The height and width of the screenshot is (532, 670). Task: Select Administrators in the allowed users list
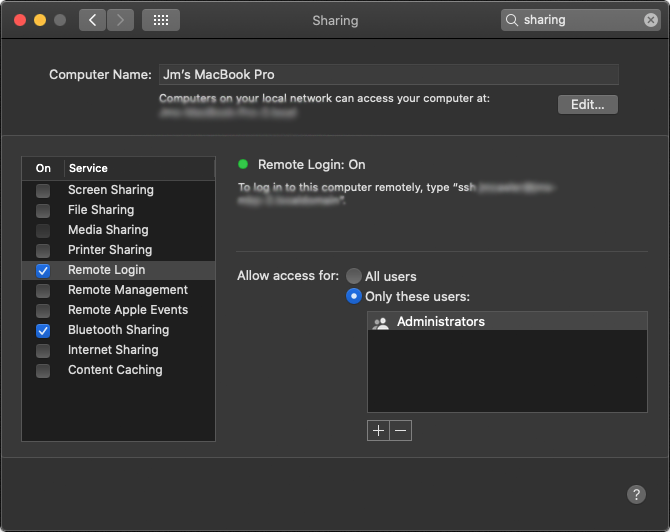(x=507, y=321)
